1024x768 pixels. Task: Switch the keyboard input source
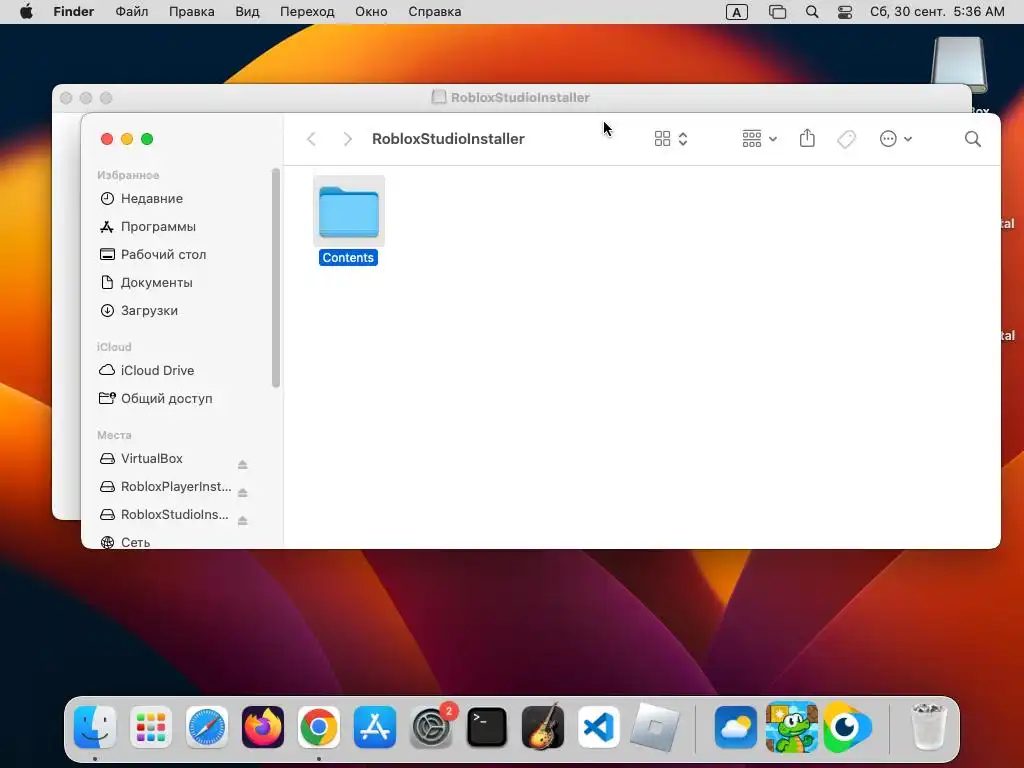point(737,12)
